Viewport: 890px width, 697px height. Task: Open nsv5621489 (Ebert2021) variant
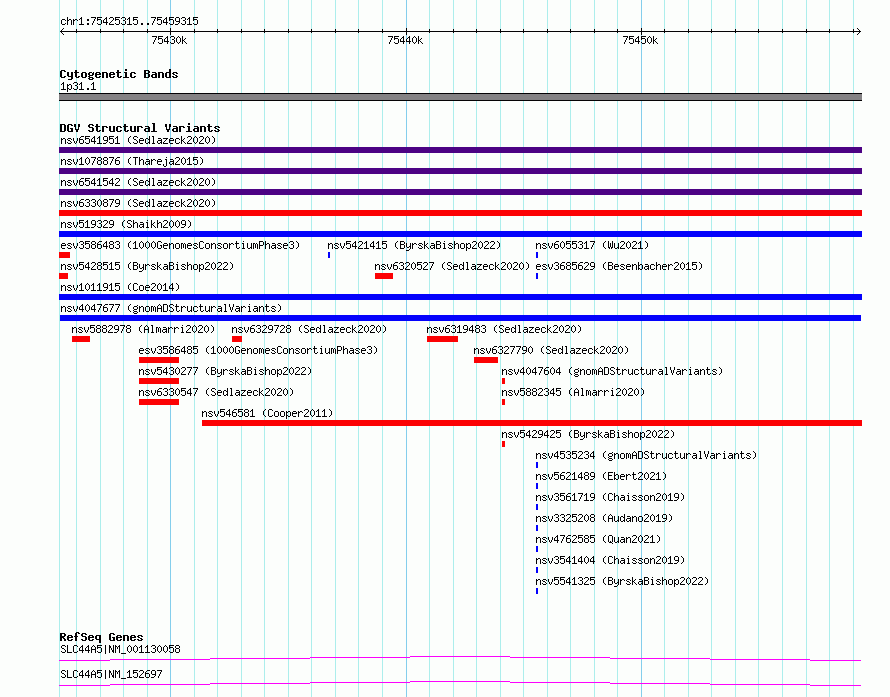(601, 476)
